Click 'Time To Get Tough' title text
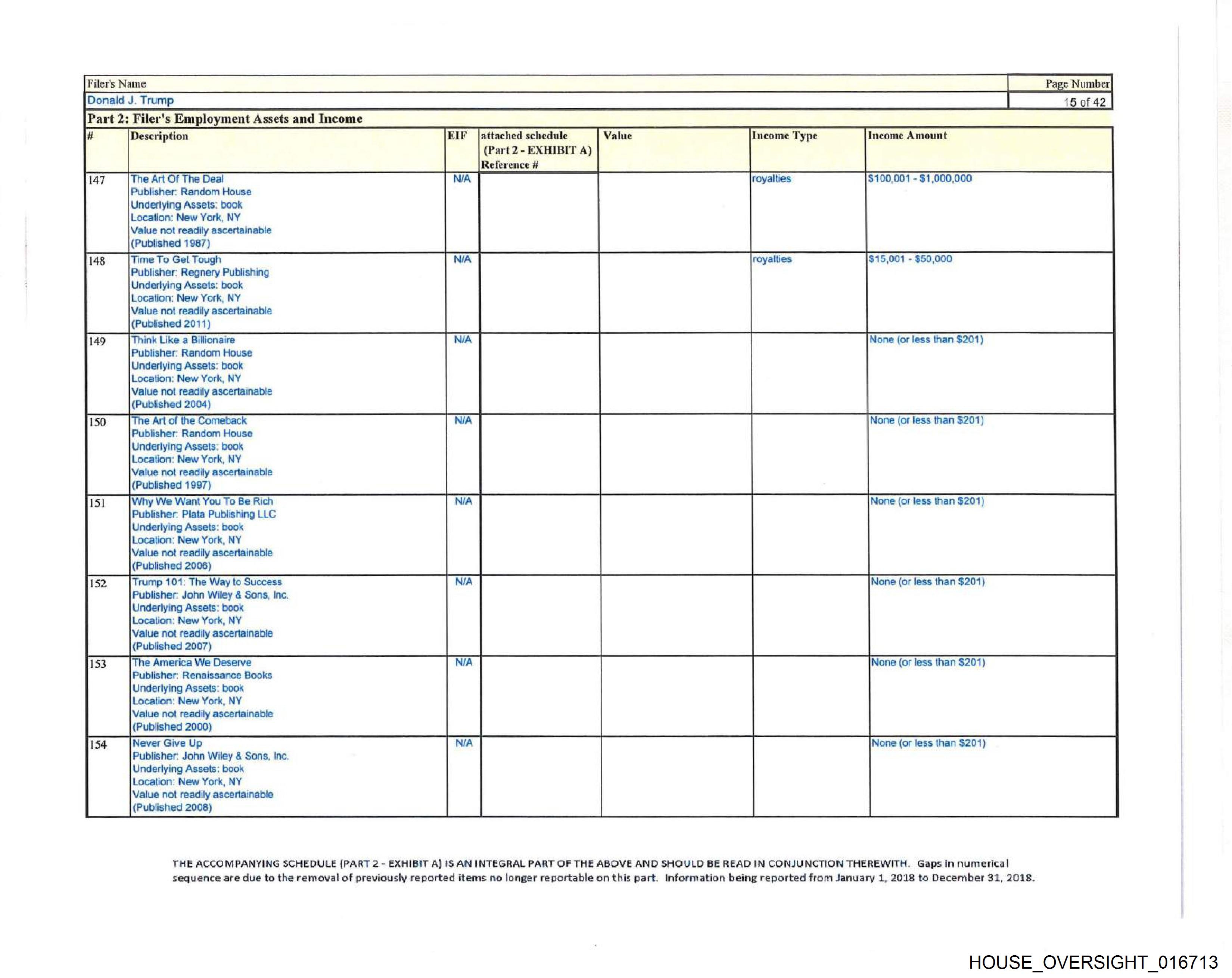 (175, 260)
